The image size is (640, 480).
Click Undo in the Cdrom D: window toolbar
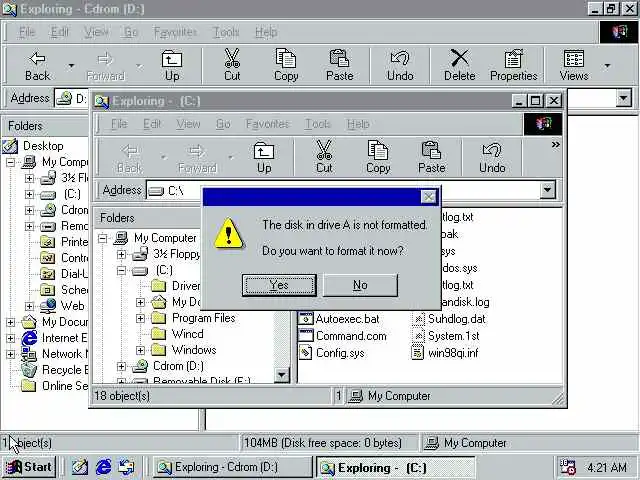tap(400, 66)
